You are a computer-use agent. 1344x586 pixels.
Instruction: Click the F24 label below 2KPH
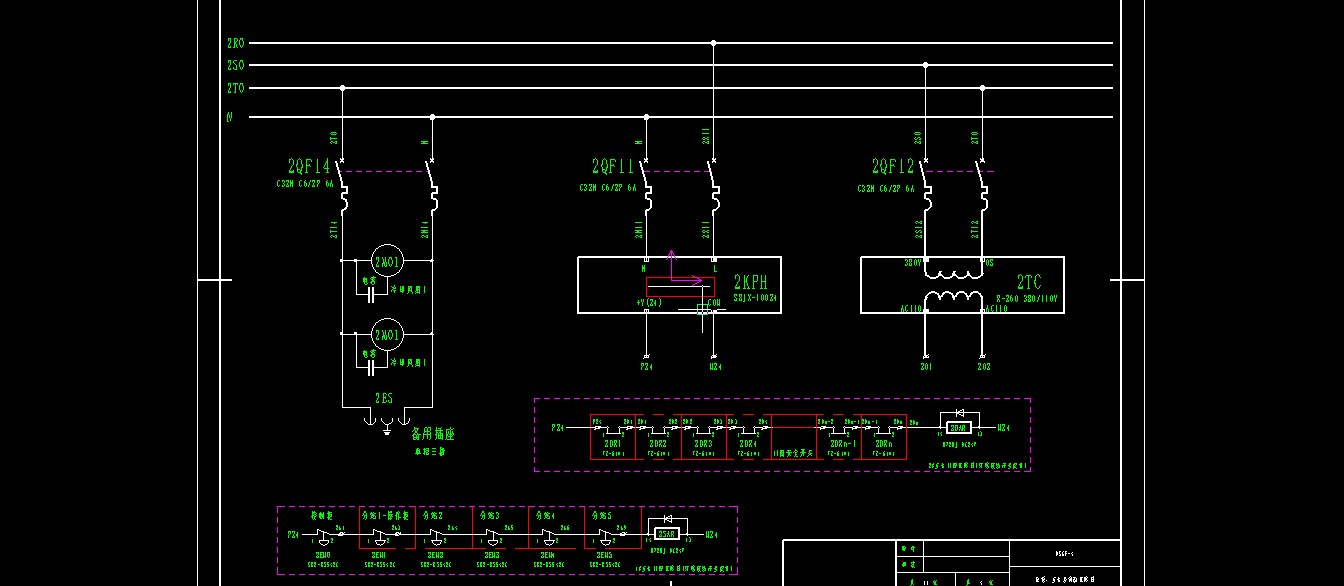coord(646,367)
